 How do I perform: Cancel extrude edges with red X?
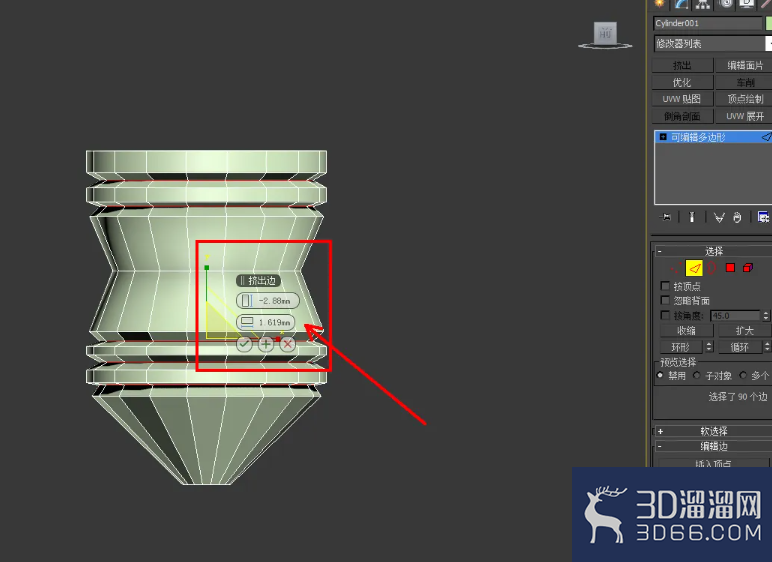288,344
